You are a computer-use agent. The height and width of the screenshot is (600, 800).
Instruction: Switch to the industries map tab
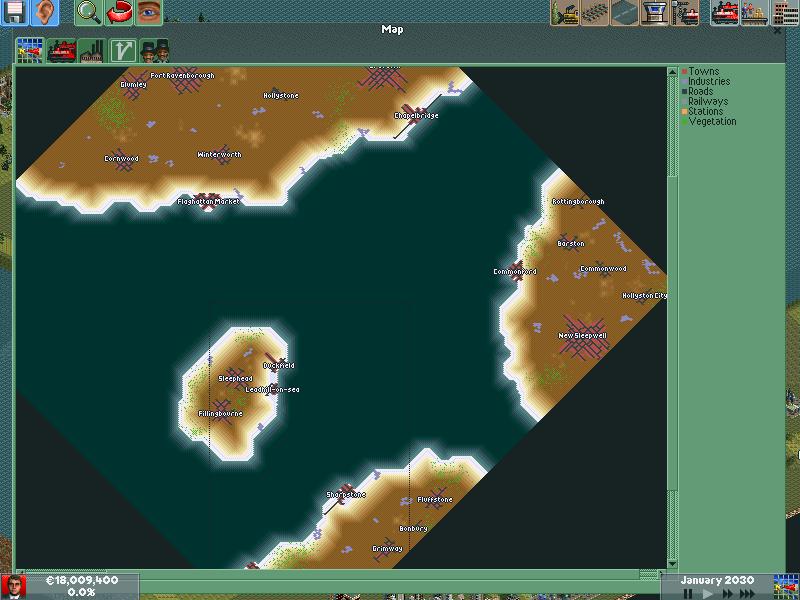92,51
